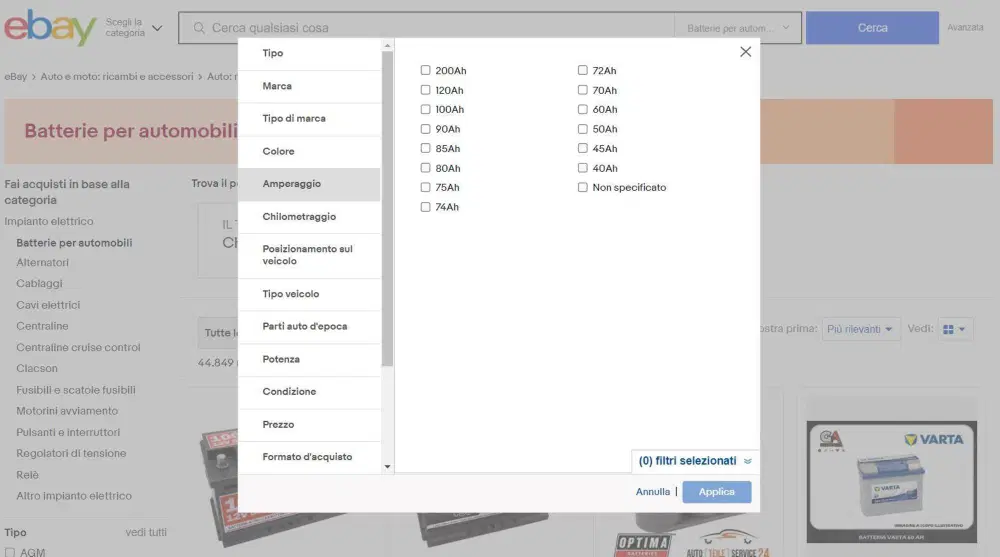Expand selected filters chevron
1000x557 pixels.
(747, 461)
